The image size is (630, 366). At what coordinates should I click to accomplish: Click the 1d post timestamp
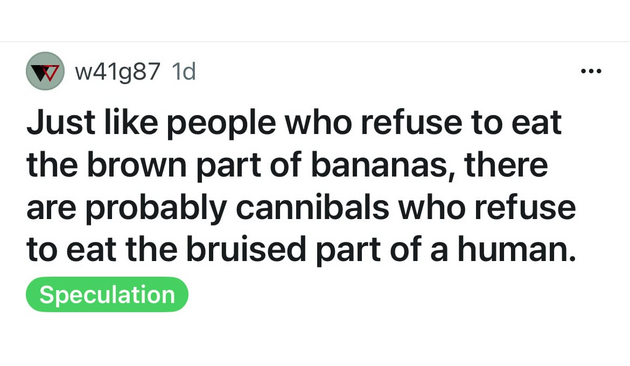tap(184, 72)
